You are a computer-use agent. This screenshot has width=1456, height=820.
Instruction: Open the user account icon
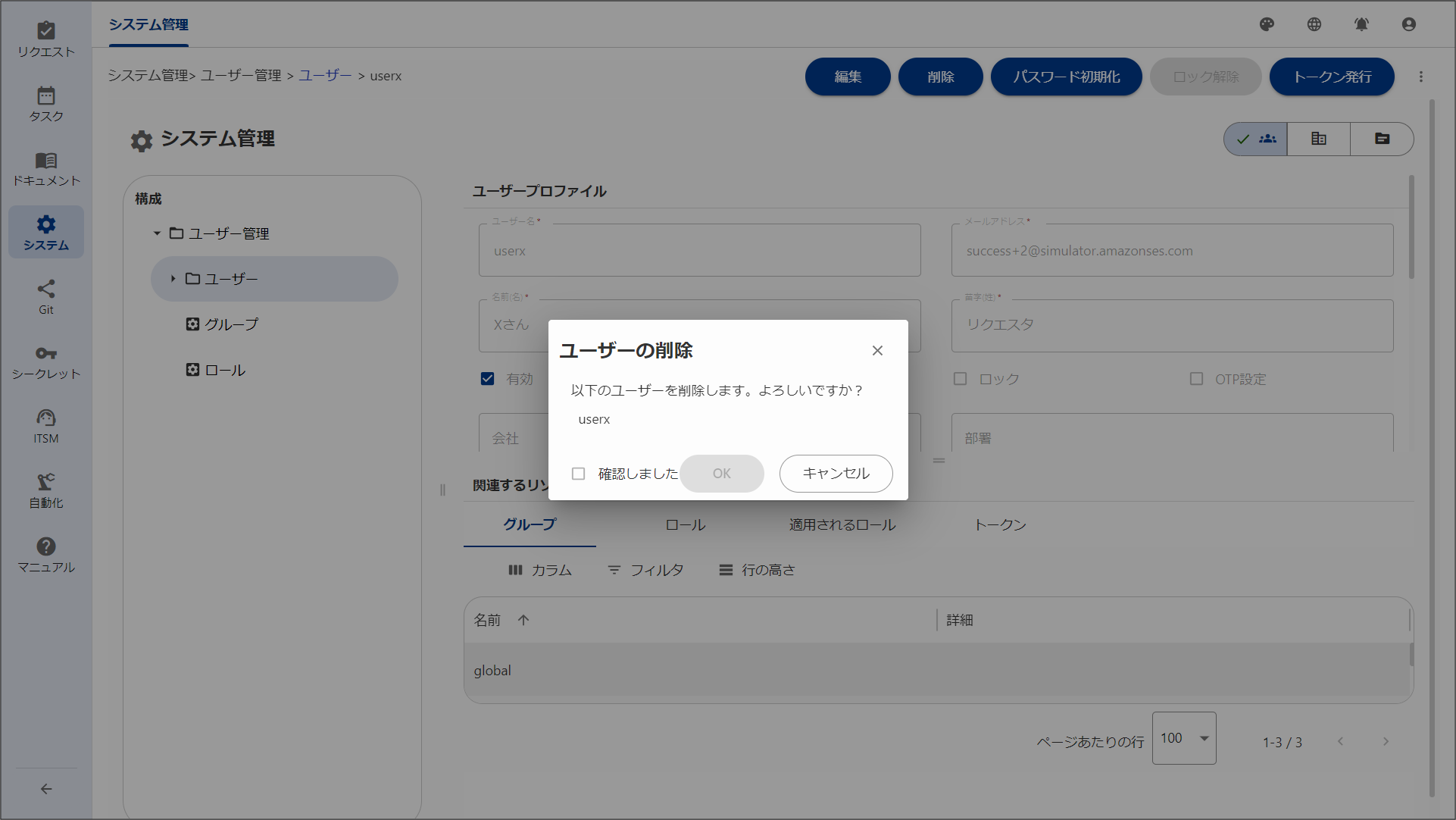pos(1409,24)
